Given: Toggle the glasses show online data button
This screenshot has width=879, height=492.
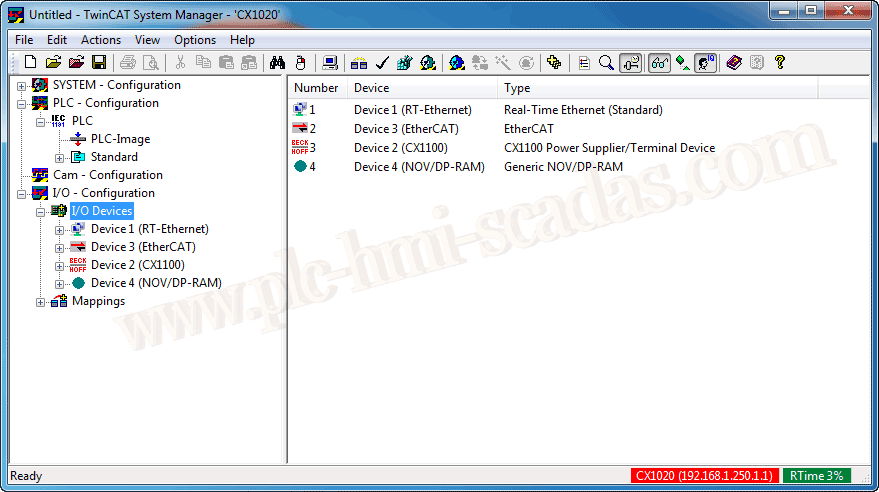Looking at the screenshot, I should (659, 63).
